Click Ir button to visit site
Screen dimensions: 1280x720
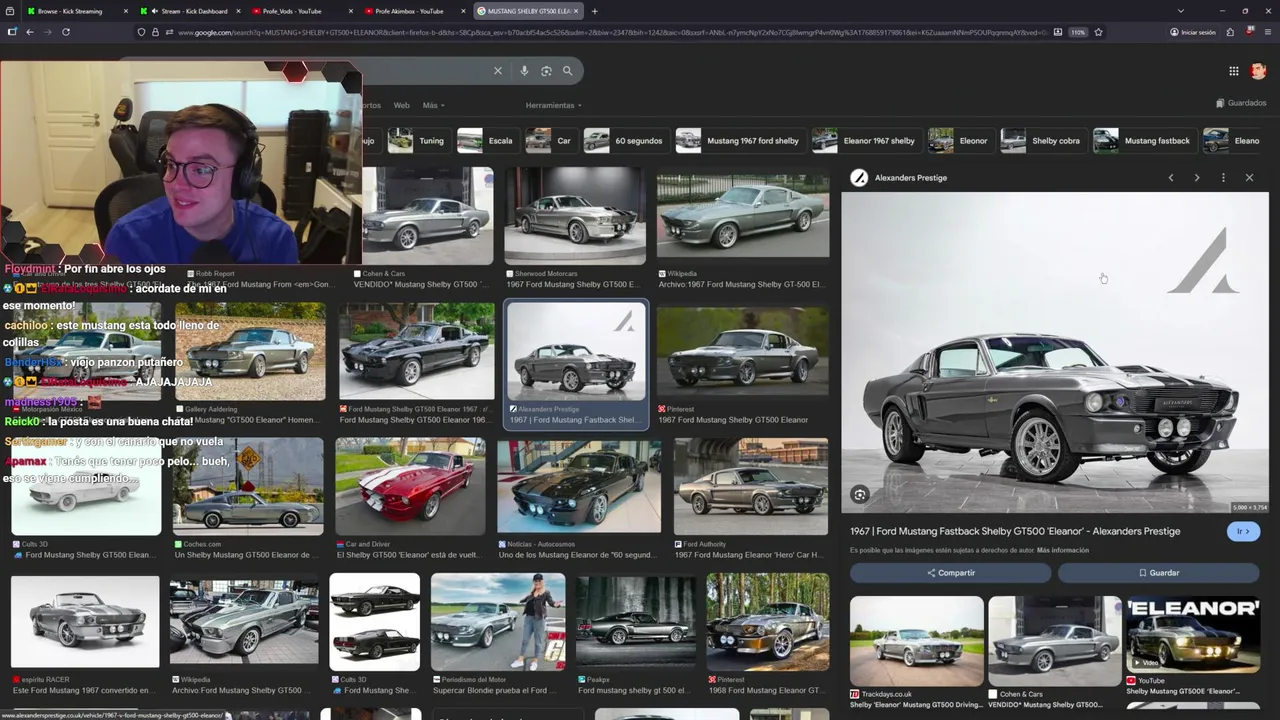pos(1243,531)
